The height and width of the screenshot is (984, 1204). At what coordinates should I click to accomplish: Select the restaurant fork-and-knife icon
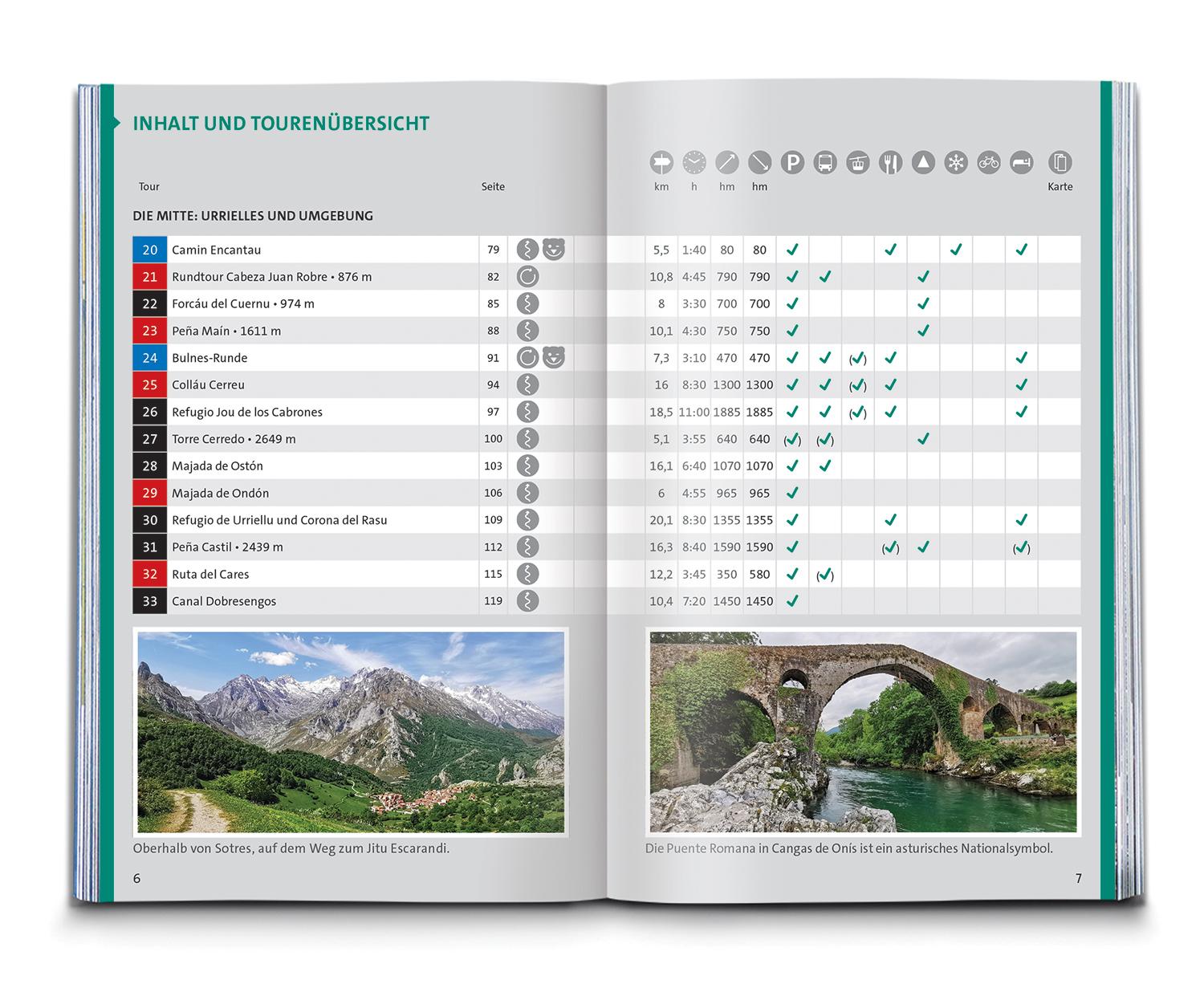(x=889, y=163)
